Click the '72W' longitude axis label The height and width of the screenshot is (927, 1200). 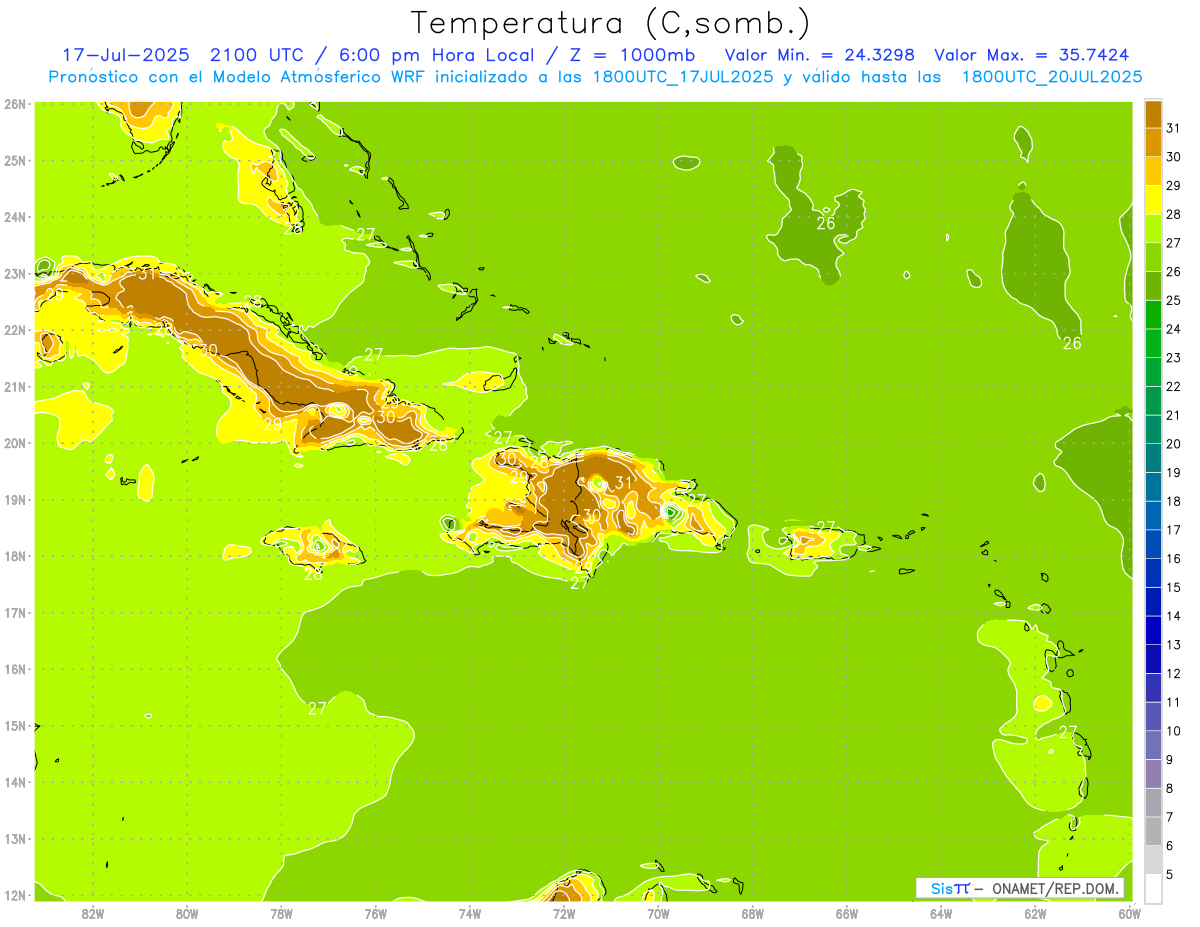(x=564, y=913)
